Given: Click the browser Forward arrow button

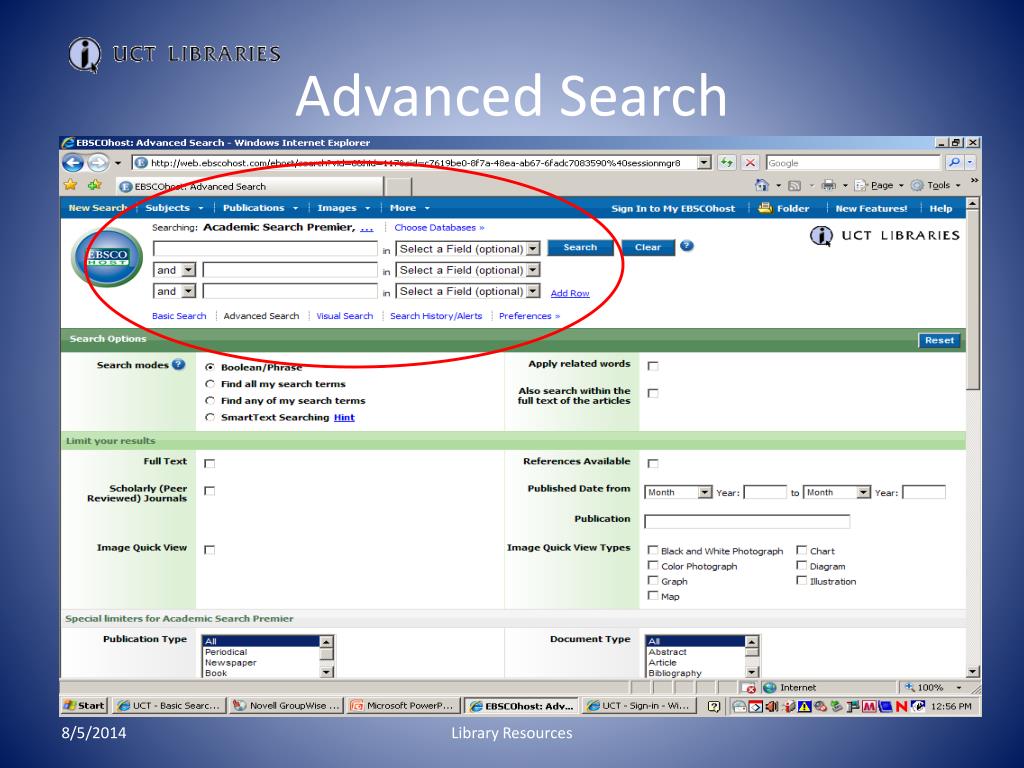Looking at the screenshot, I should click(x=98, y=163).
